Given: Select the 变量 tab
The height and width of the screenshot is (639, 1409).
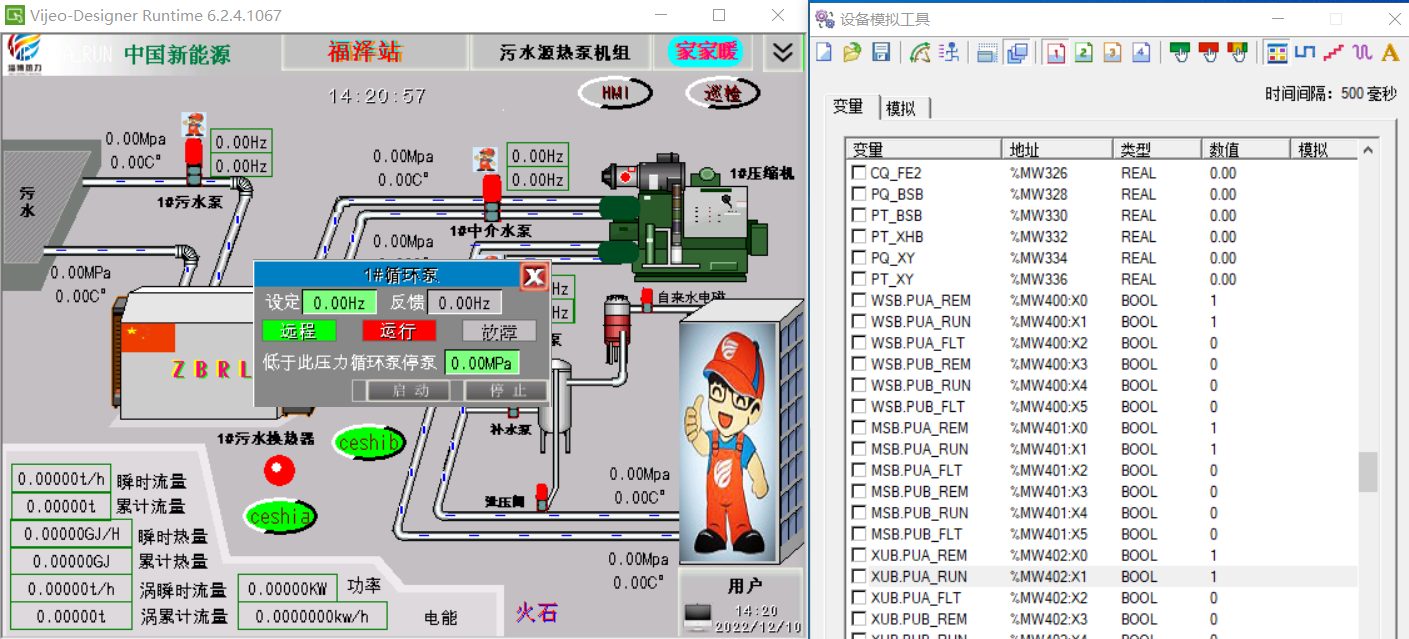Looking at the screenshot, I should 848,107.
